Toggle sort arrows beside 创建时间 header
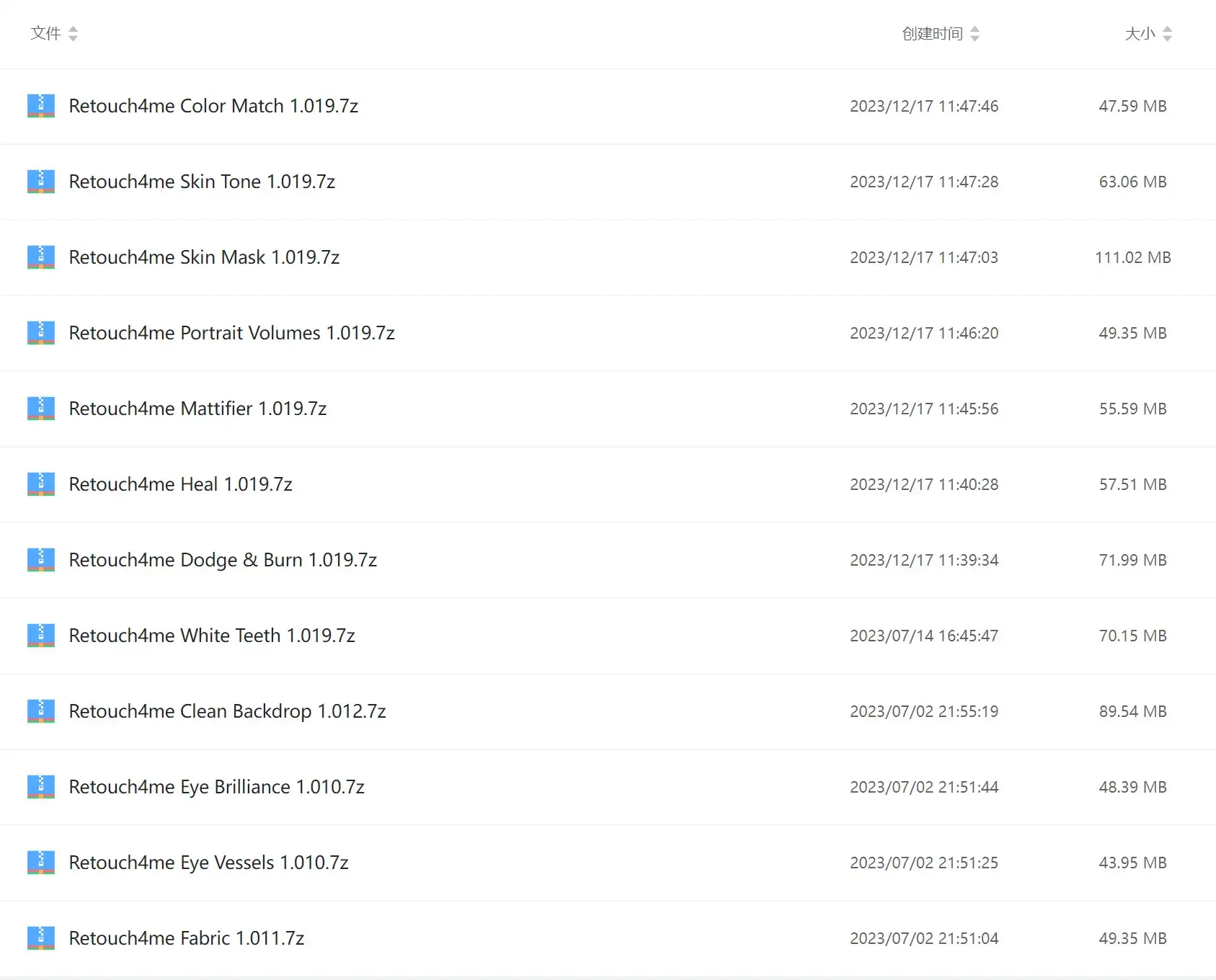 975,34
